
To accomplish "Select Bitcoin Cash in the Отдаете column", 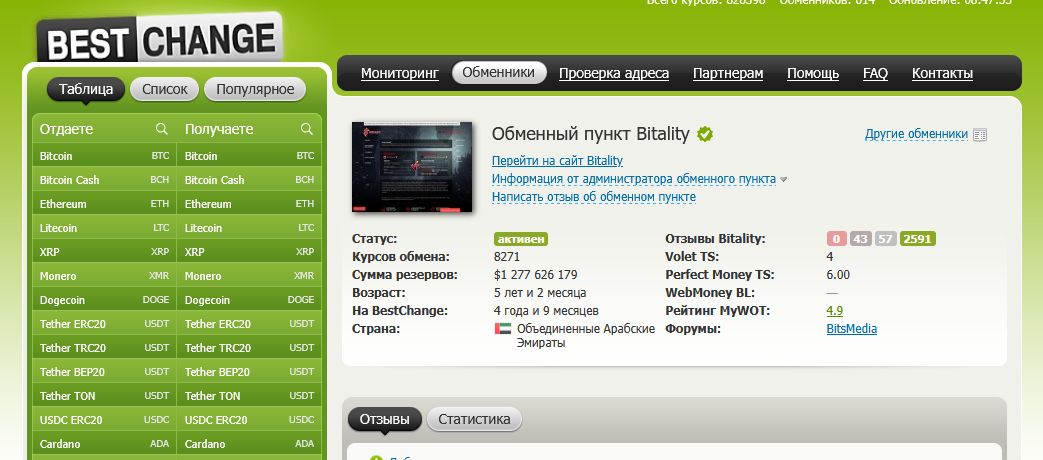I will coord(104,179).
